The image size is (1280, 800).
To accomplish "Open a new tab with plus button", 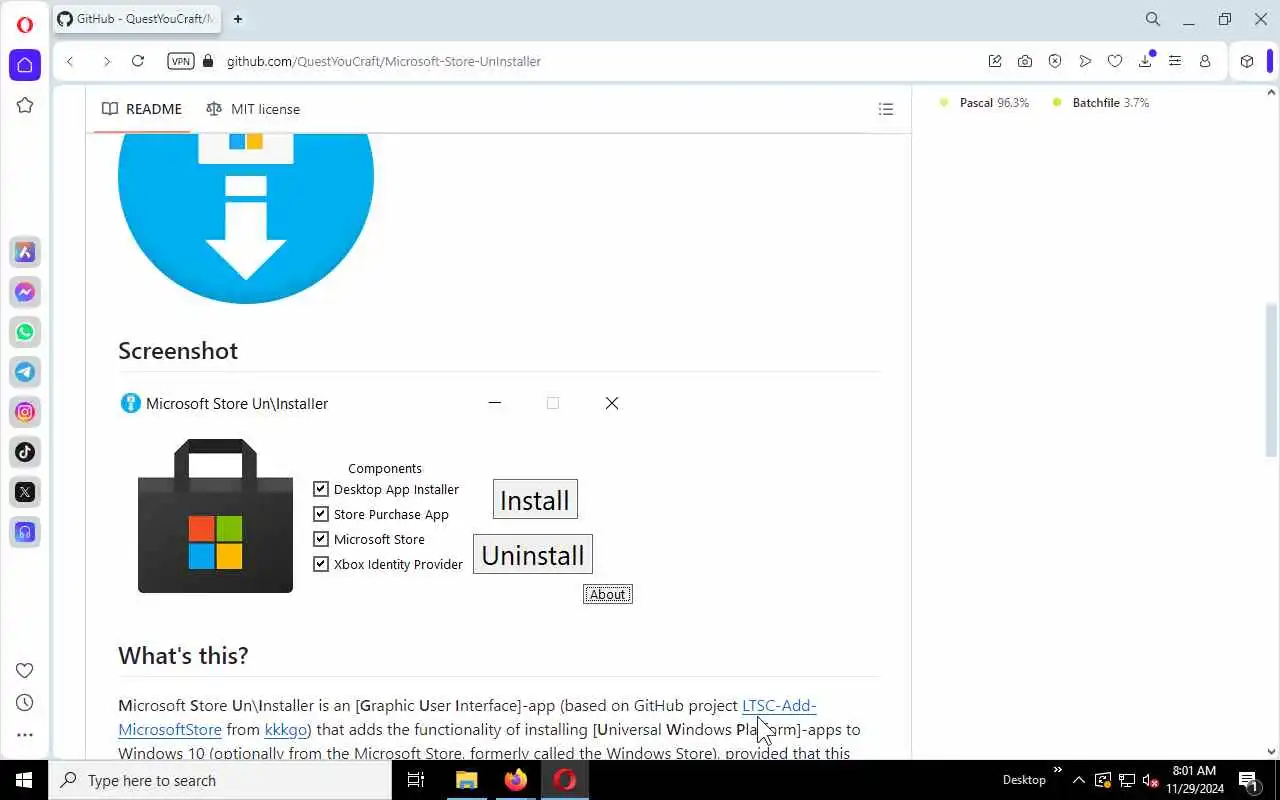I will click(x=238, y=19).
